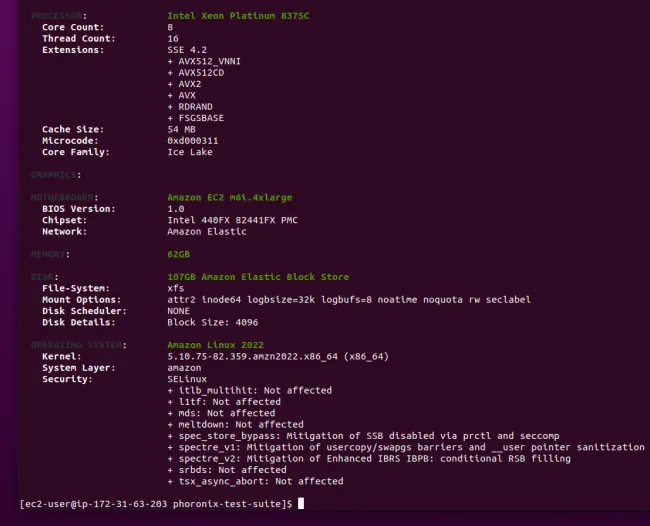Click the ec2-user shell prompt text
The height and width of the screenshot is (526, 650).
point(156,504)
